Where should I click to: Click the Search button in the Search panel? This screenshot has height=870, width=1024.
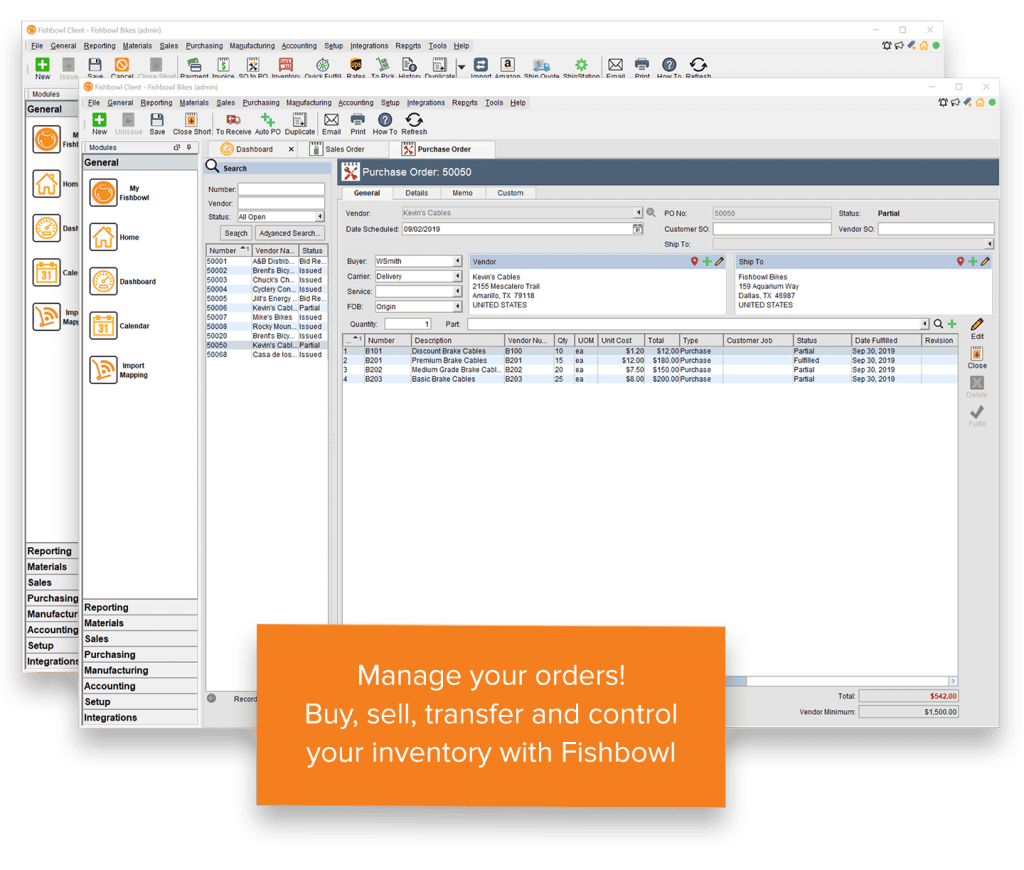click(236, 233)
